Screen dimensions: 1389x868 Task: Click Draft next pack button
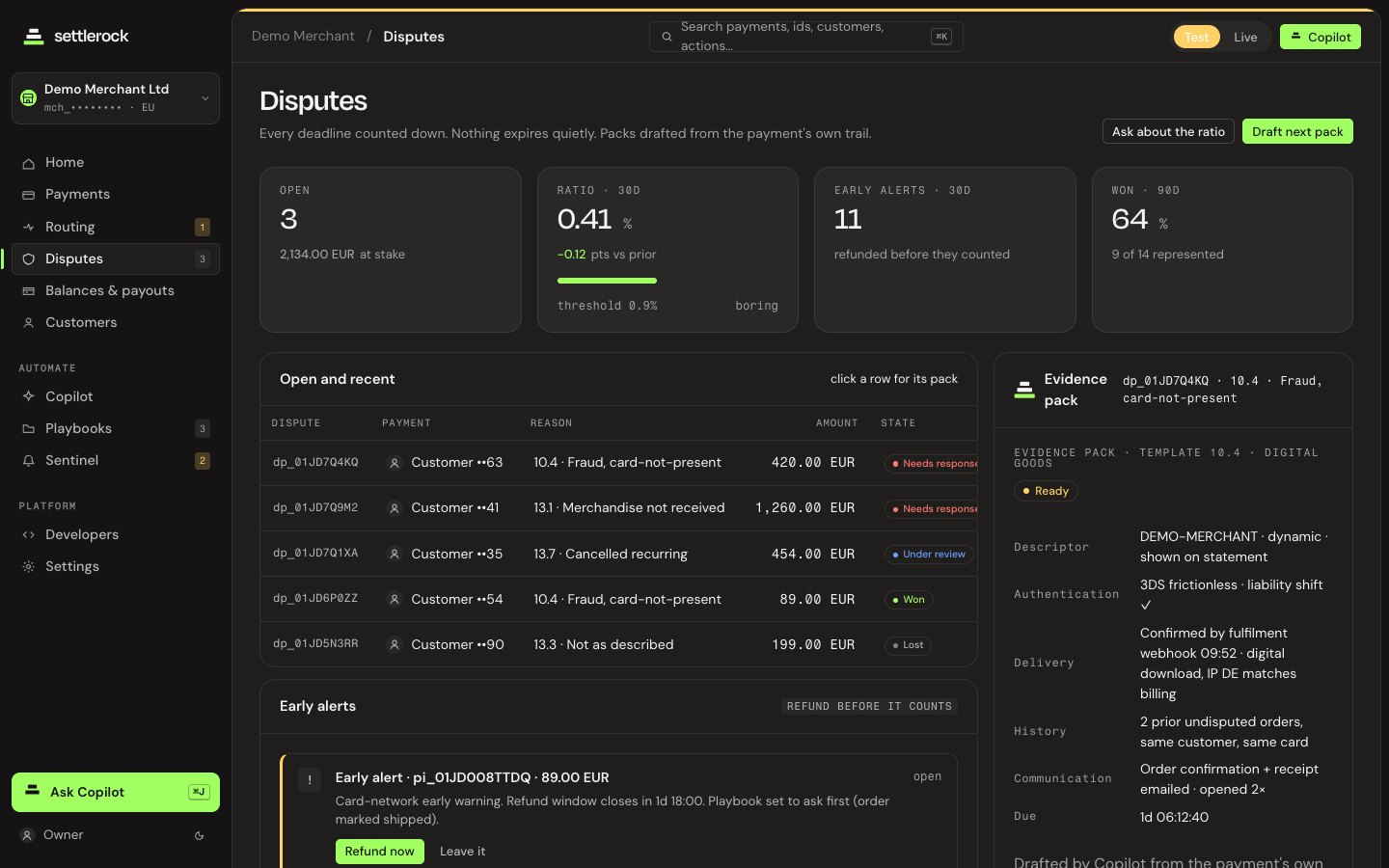pyautogui.click(x=1297, y=132)
